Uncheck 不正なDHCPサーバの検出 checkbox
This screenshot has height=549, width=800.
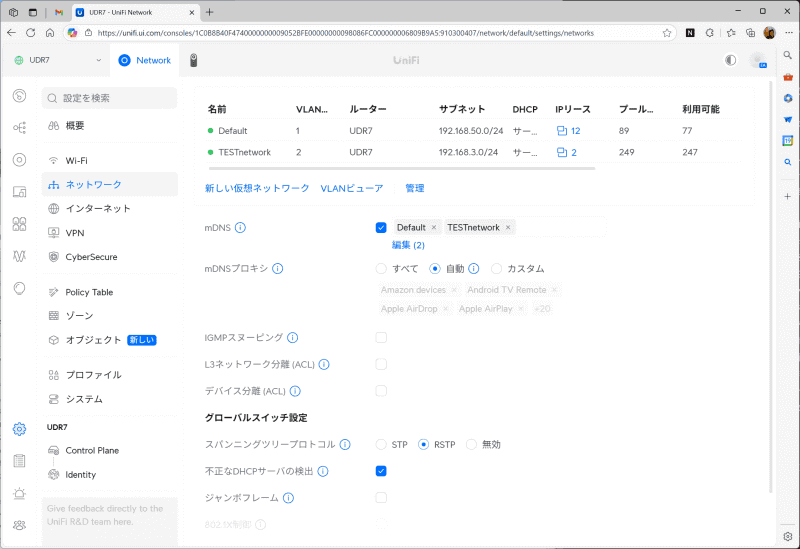[381, 471]
